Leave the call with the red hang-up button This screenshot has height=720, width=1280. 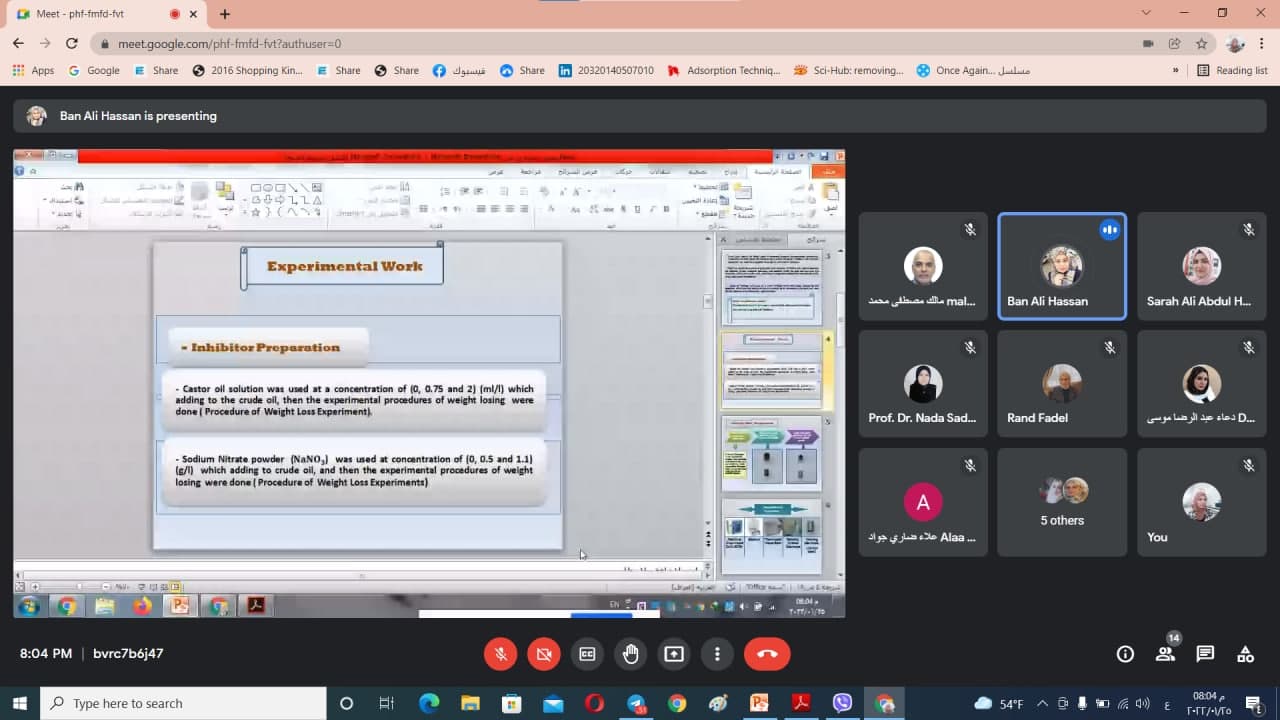(x=767, y=654)
